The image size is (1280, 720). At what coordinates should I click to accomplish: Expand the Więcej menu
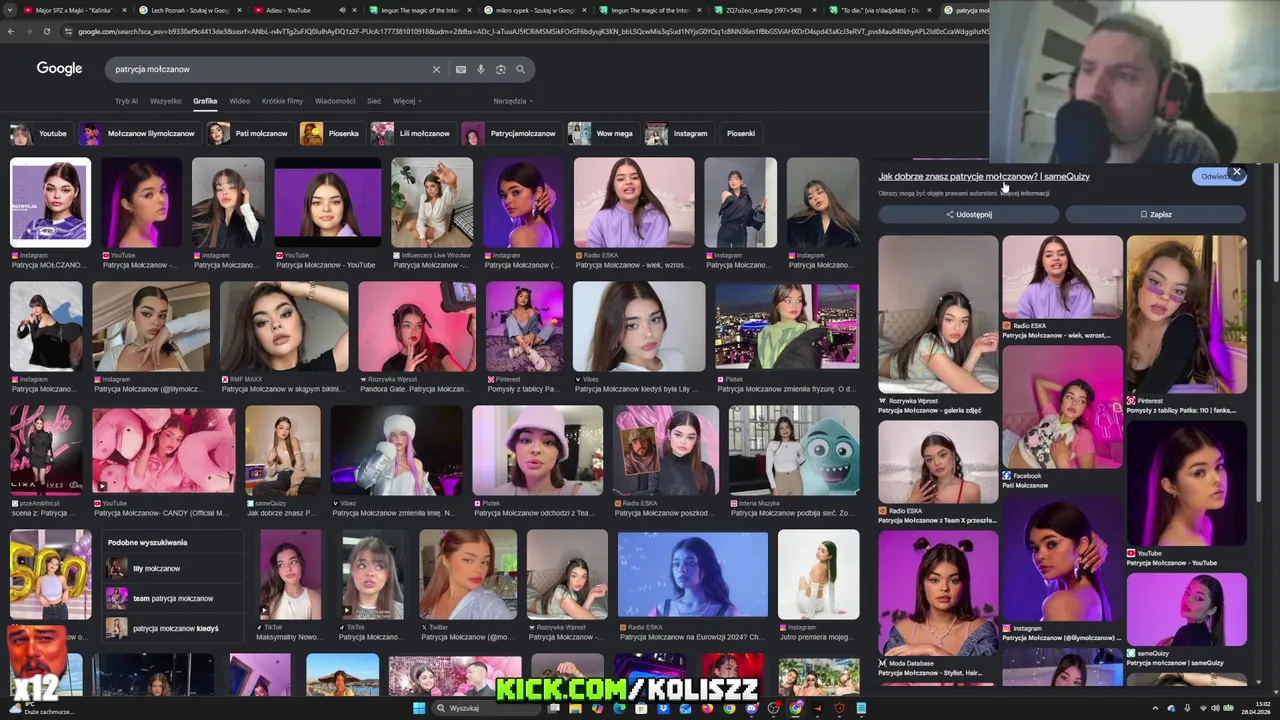[407, 101]
